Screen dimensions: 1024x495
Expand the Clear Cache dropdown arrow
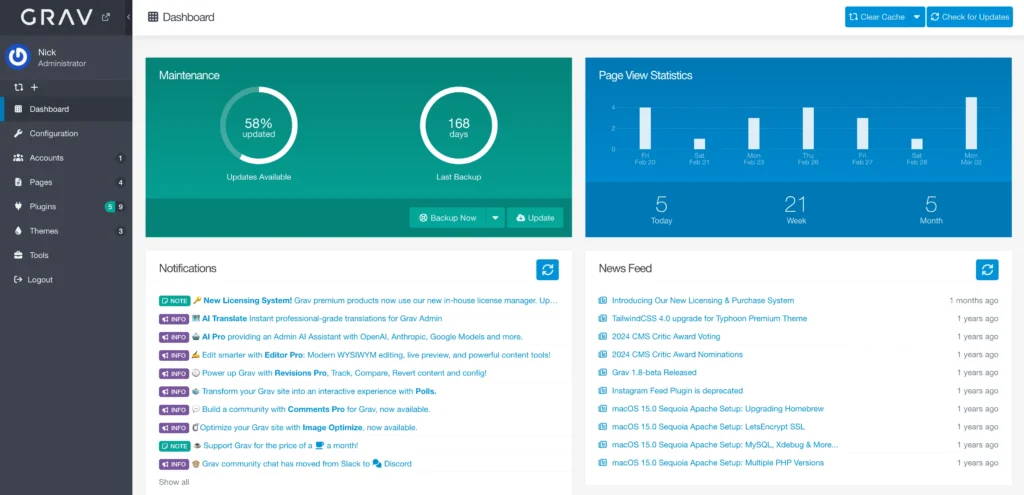917,17
